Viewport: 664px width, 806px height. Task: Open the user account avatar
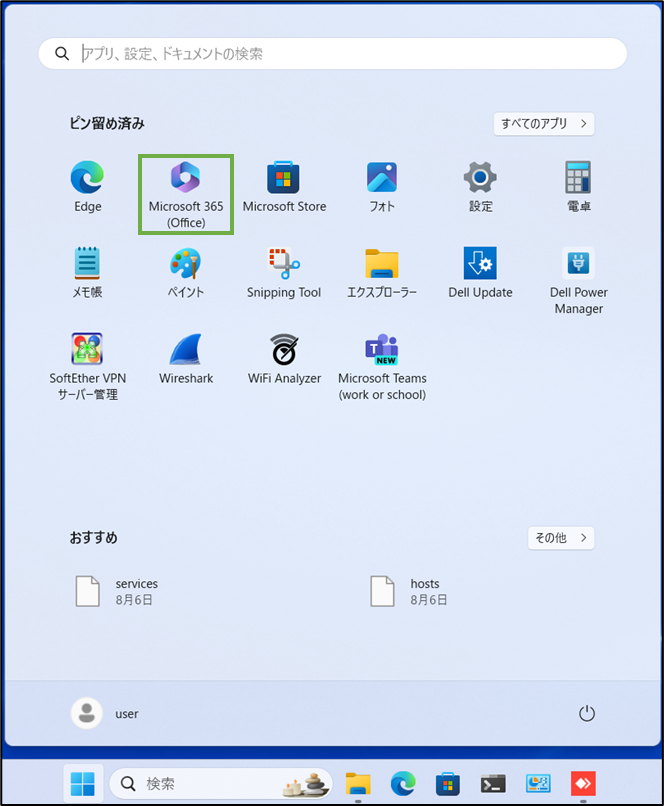(86, 713)
